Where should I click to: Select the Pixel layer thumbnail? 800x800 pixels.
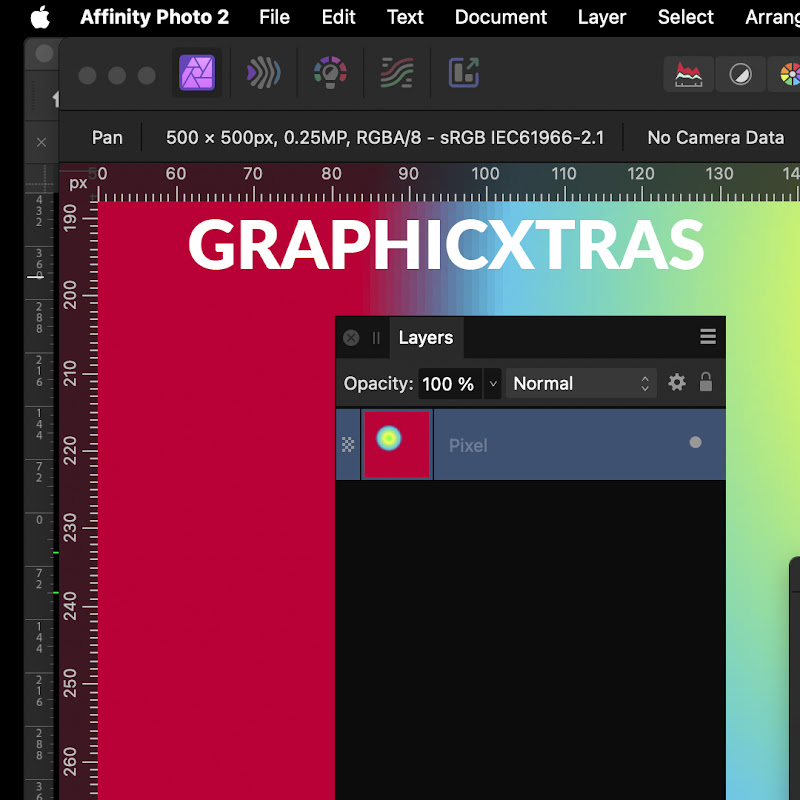397,444
